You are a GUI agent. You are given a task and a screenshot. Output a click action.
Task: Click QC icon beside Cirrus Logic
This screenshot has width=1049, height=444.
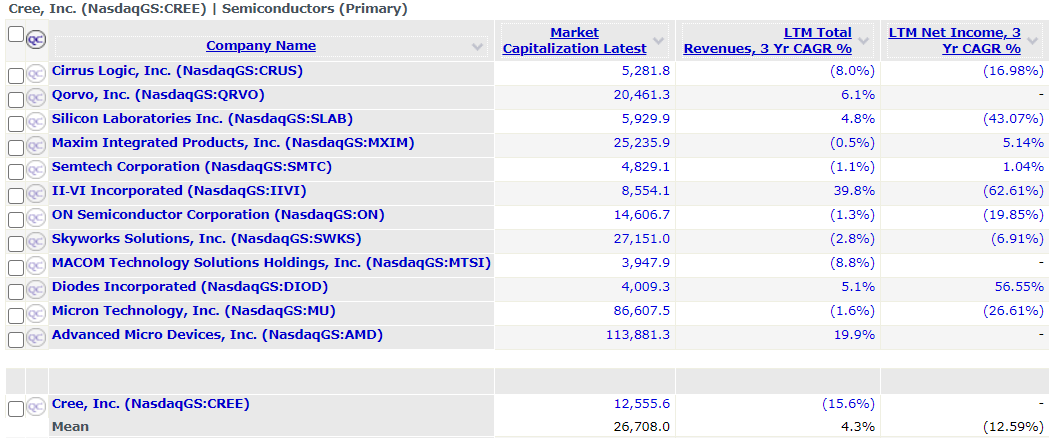coord(35,75)
